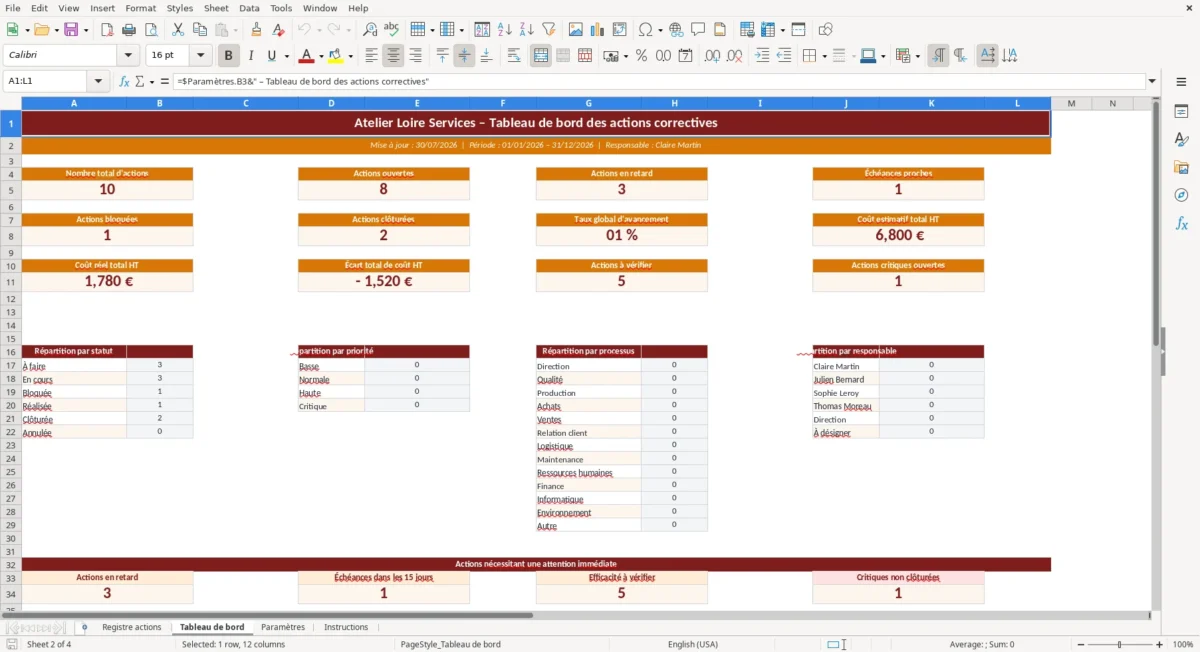The width and height of the screenshot is (1200, 652).
Task: Clear direct formatting
Action: [279, 29]
